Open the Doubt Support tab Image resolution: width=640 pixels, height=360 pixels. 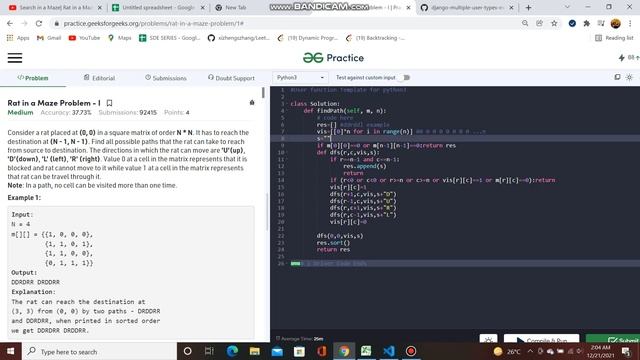coord(231,78)
